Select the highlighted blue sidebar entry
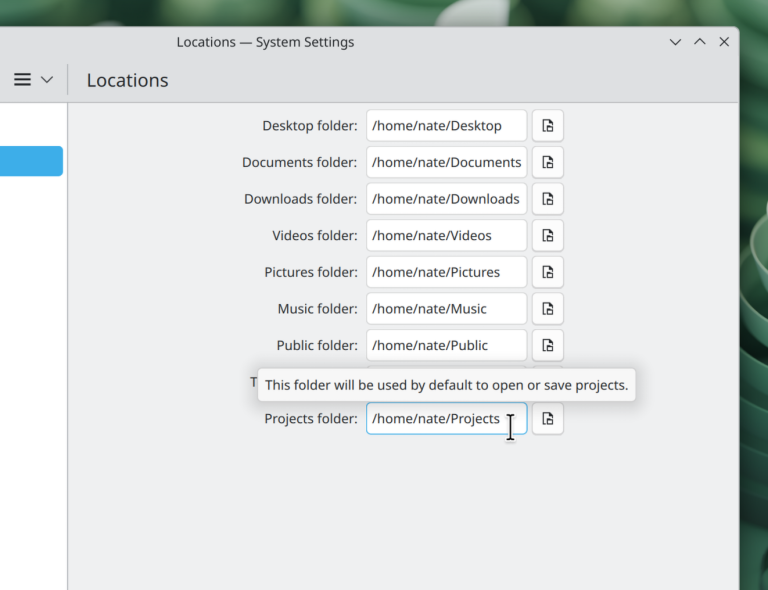 31,161
